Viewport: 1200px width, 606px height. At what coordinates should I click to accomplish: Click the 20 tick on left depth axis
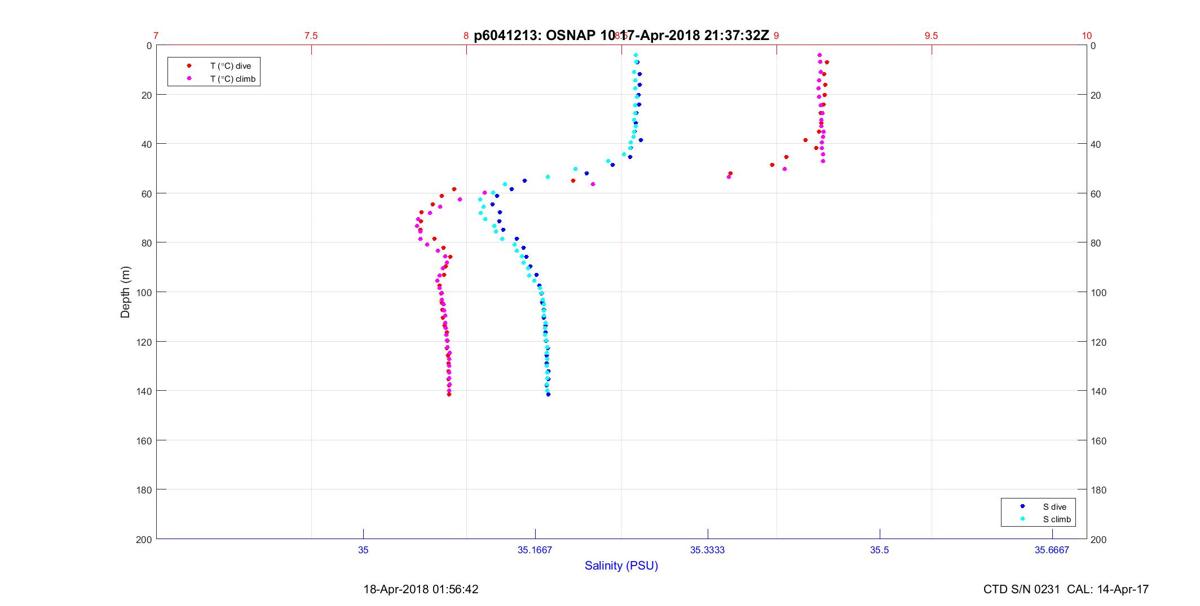point(145,95)
